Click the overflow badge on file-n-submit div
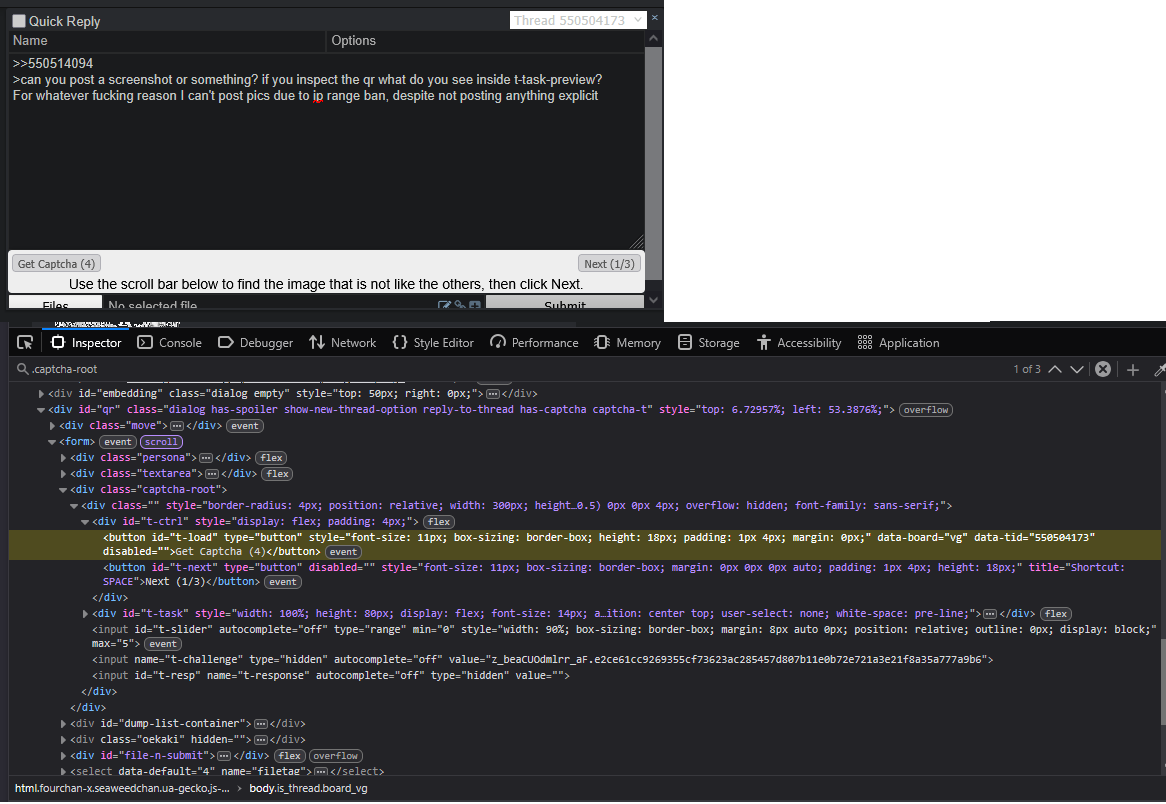This screenshot has height=804, width=1166. pos(335,756)
